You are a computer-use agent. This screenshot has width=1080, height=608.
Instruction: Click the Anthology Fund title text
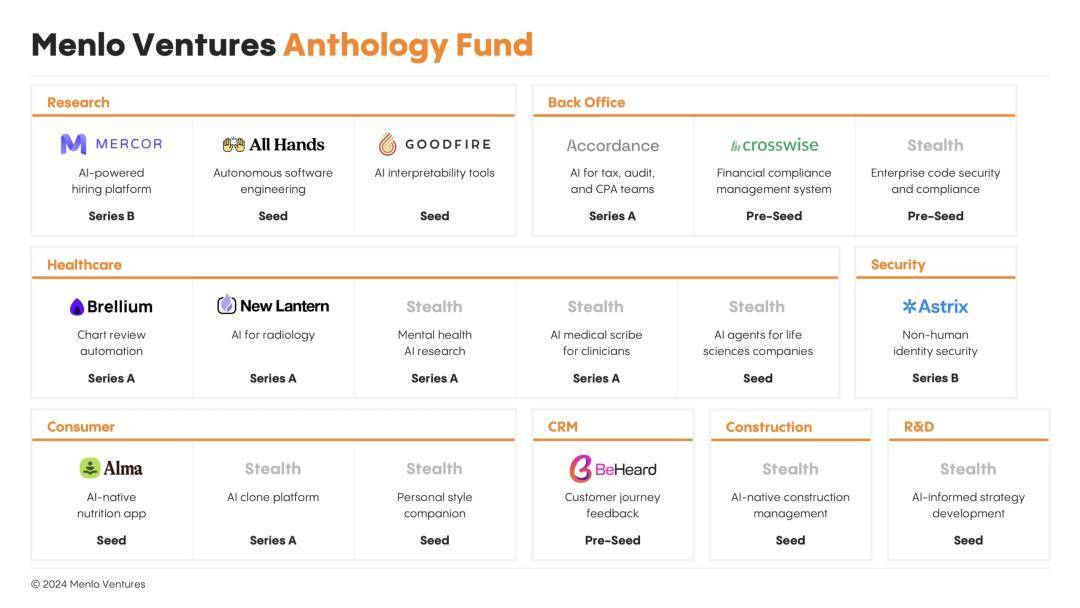click(x=408, y=45)
